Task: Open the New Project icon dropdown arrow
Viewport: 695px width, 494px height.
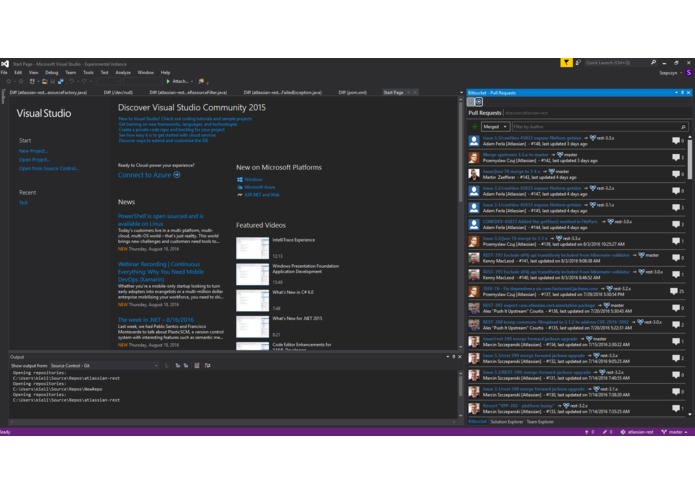Action: (x=38, y=82)
